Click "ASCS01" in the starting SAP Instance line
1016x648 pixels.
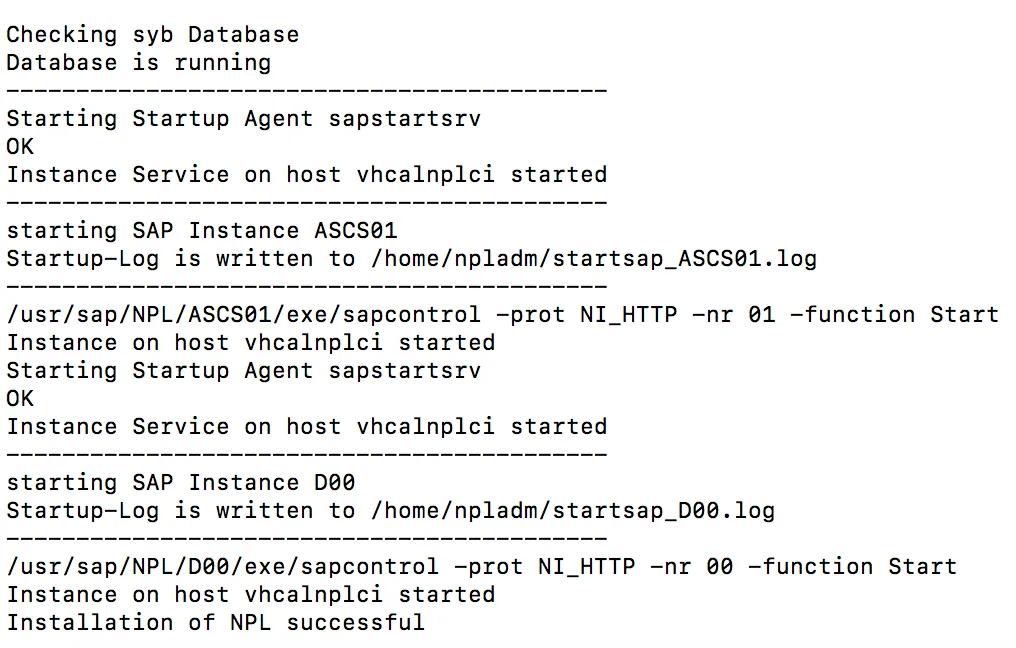355,231
